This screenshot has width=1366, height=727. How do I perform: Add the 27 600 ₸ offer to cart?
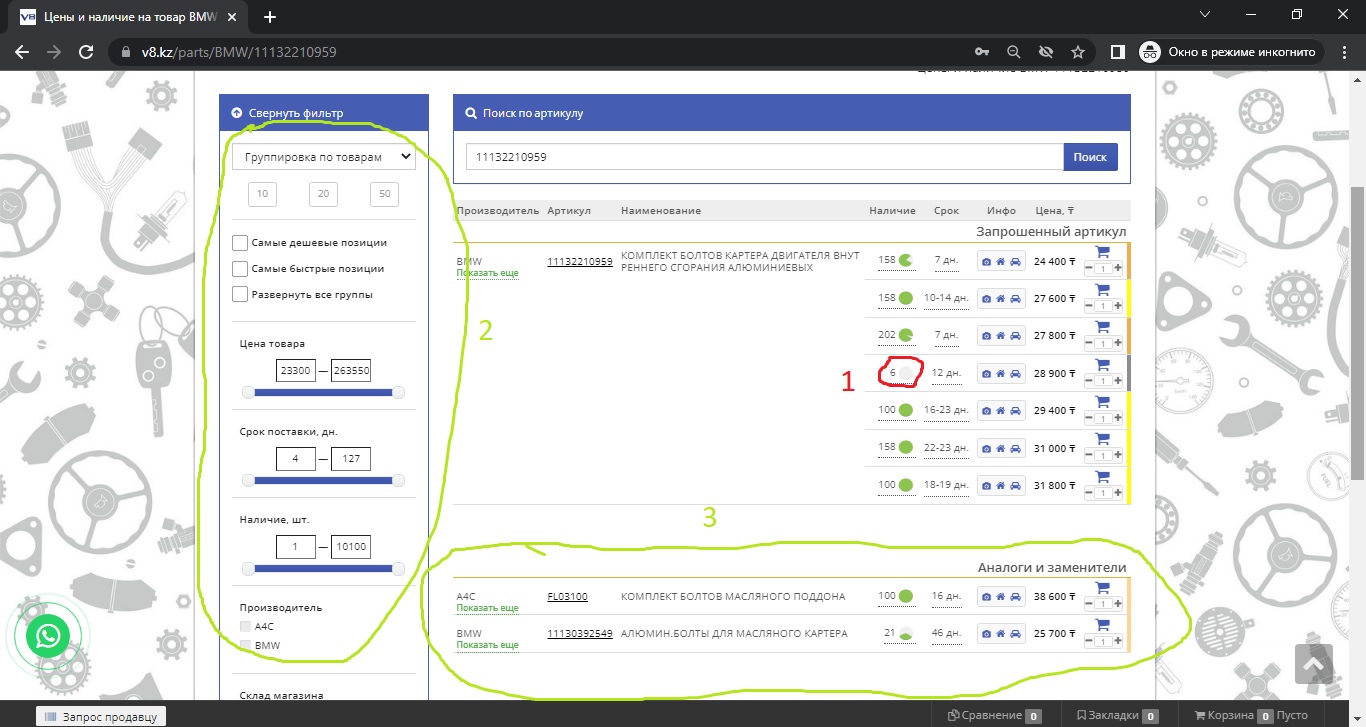1103,290
